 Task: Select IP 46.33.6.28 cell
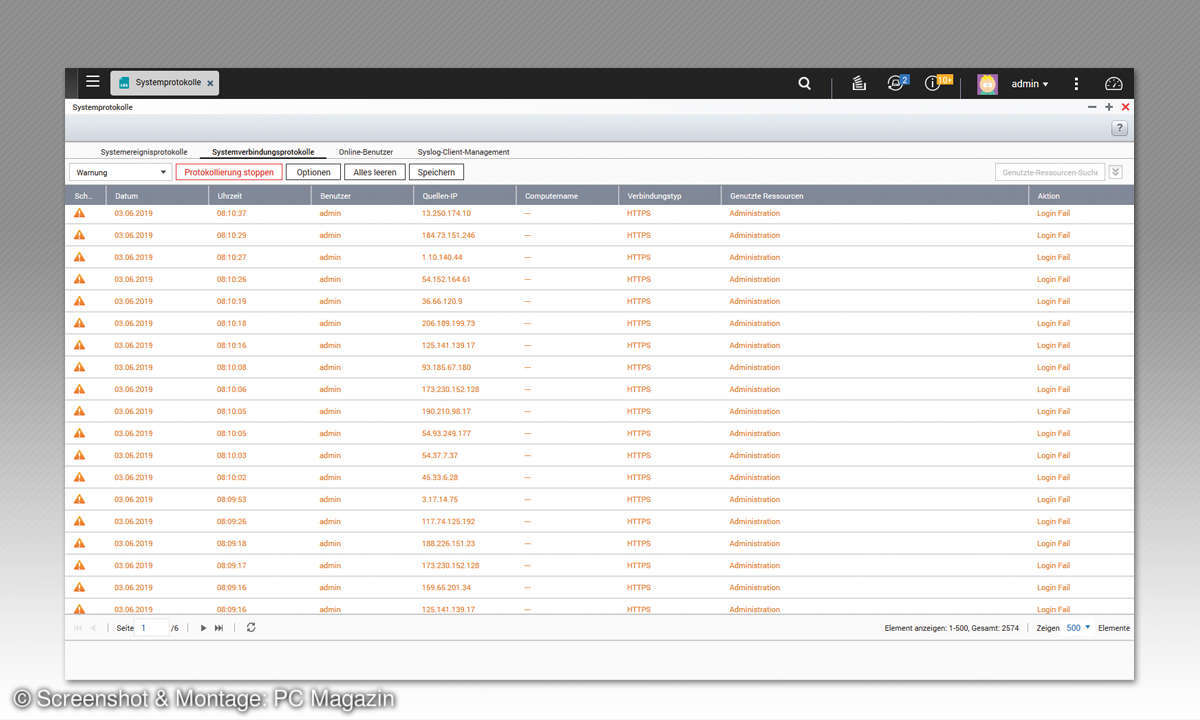440,477
